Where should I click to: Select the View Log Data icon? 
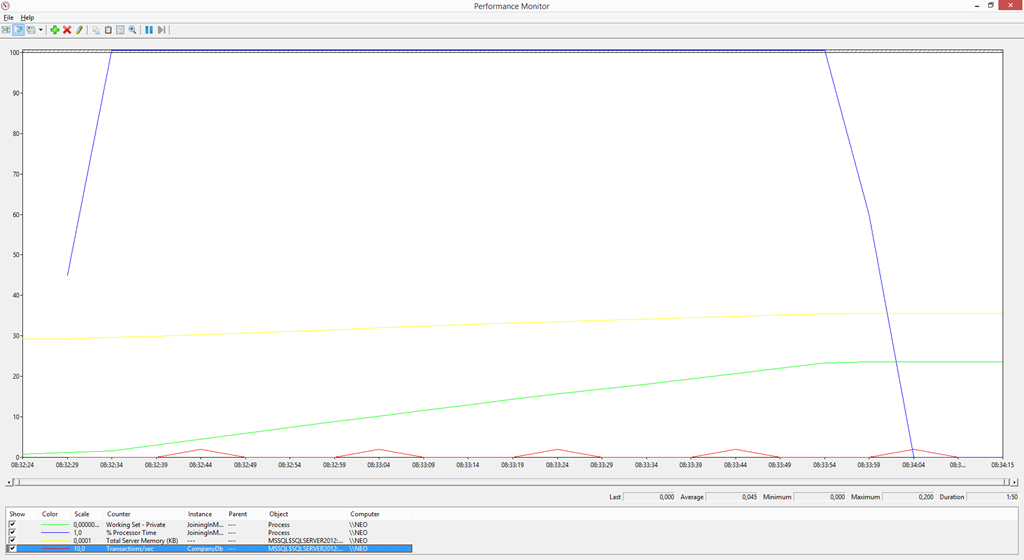click(18, 30)
